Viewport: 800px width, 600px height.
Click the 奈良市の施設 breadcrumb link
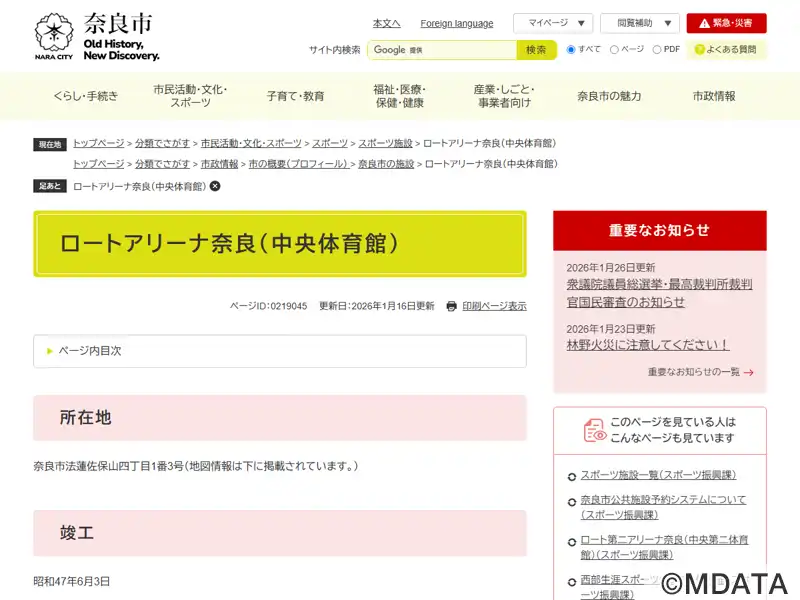[x=386, y=164]
